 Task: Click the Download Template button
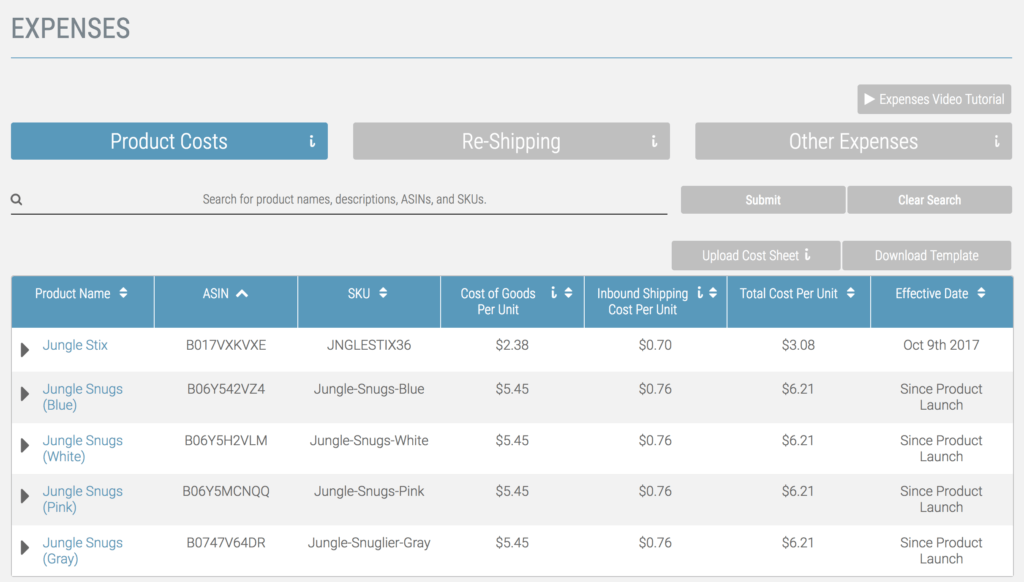click(x=927, y=255)
